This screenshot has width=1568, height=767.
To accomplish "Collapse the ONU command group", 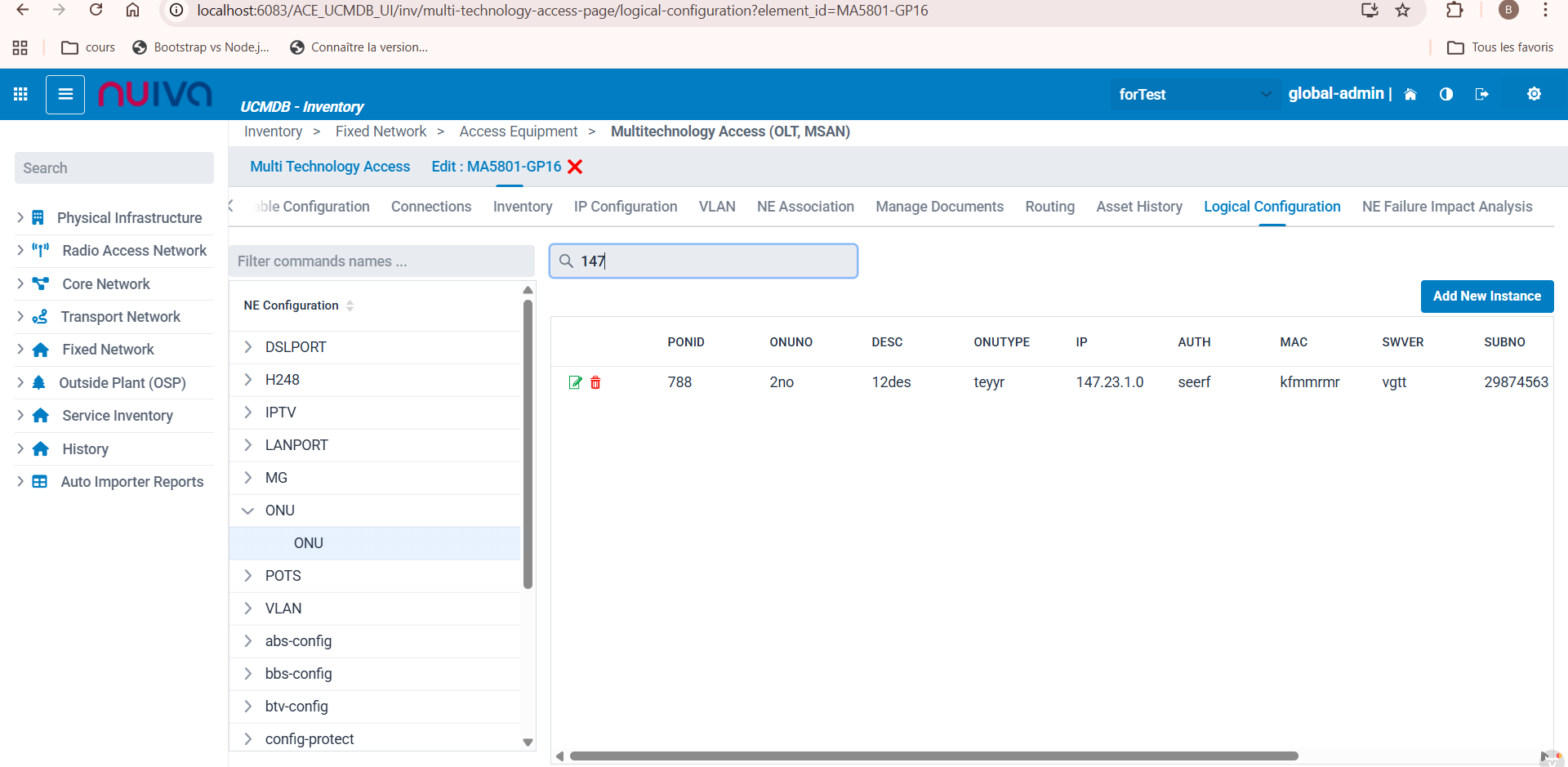I will point(248,511).
